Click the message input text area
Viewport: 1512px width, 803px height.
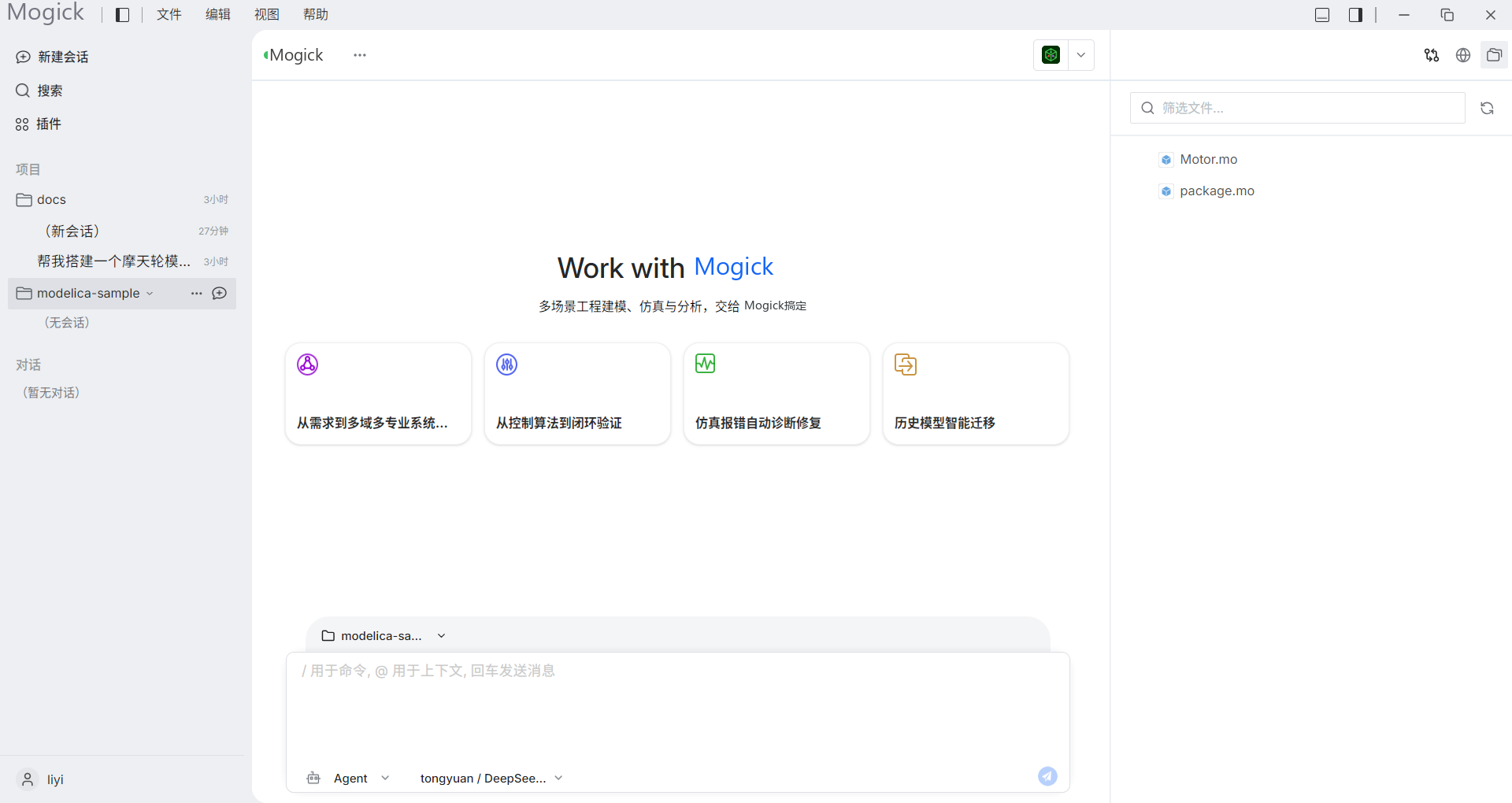point(677,705)
